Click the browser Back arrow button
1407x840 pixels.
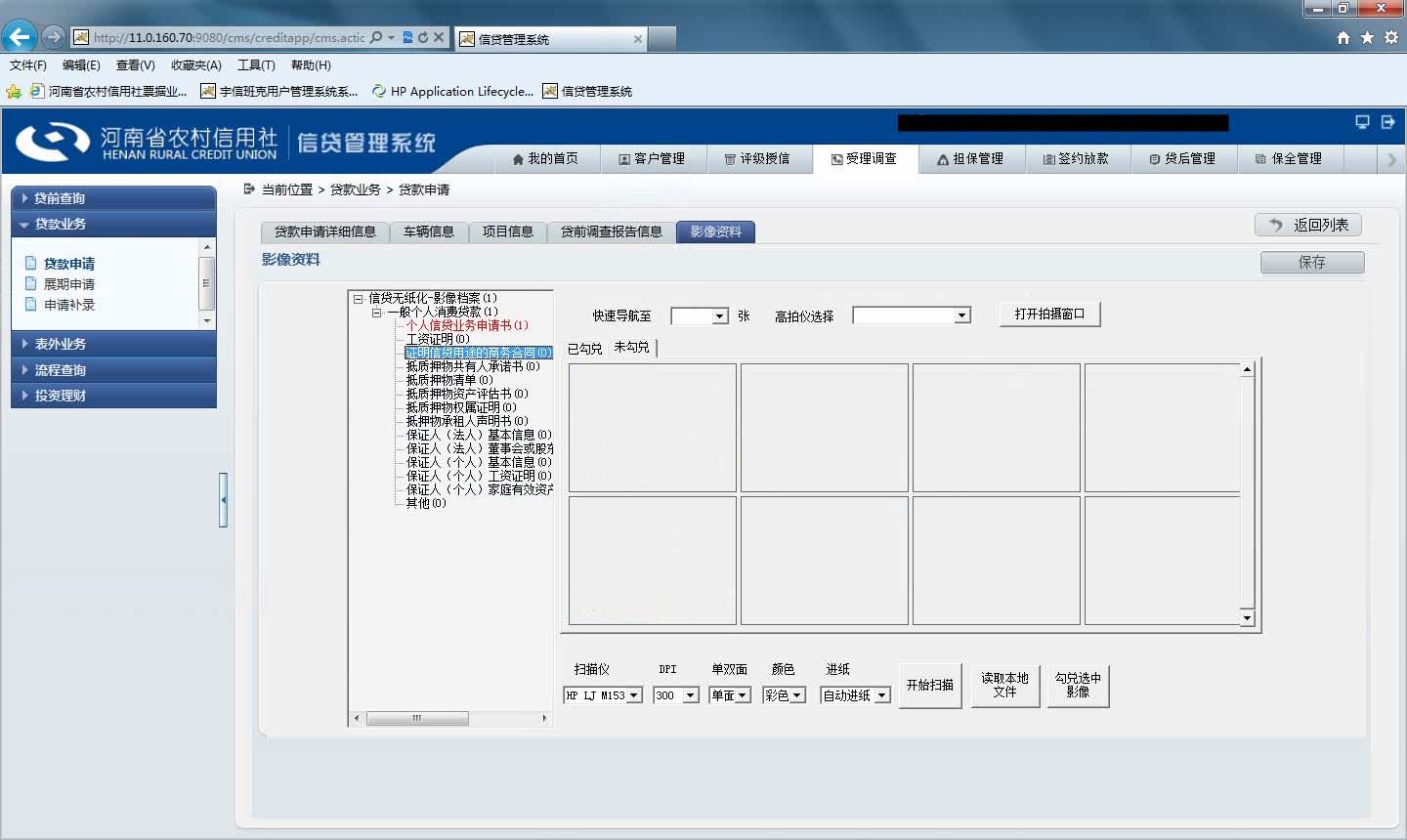point(19,37)
